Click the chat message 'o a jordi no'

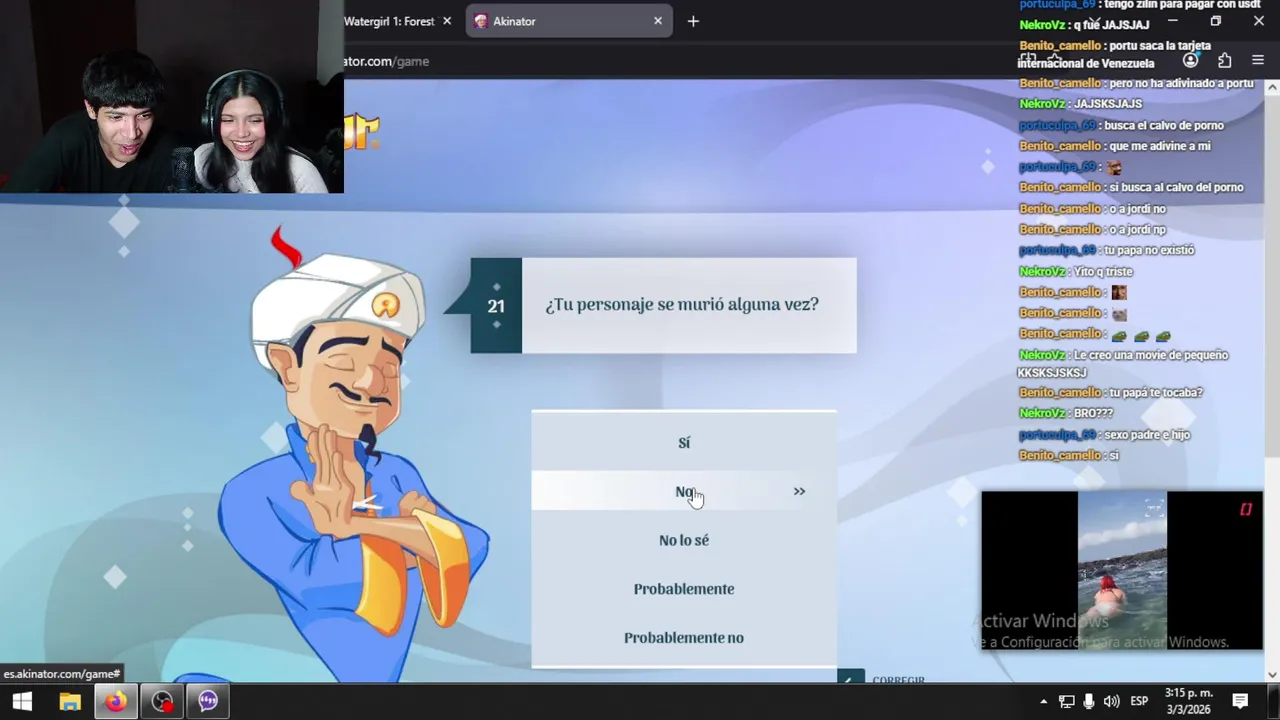[x=1138, y=208]
